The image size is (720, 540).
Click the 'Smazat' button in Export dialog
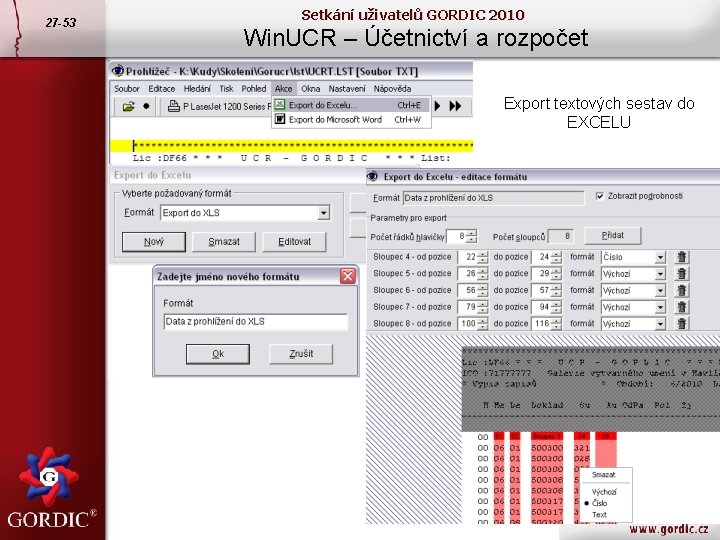tap(224, 242)
